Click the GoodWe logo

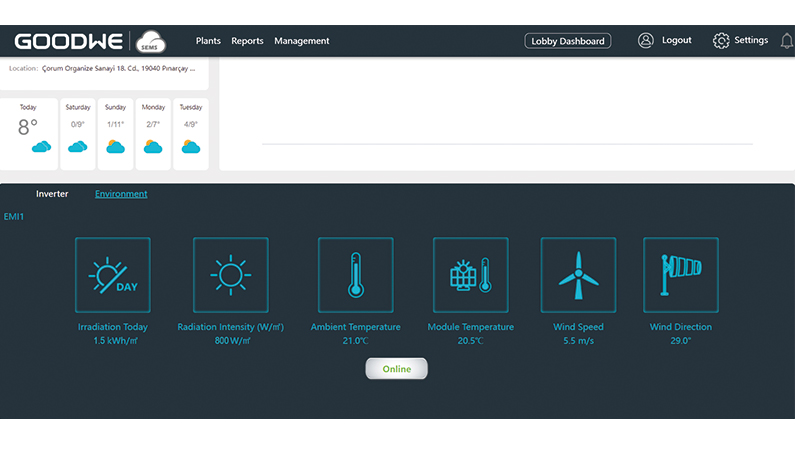pyautogui.click(x=68, y=41)
